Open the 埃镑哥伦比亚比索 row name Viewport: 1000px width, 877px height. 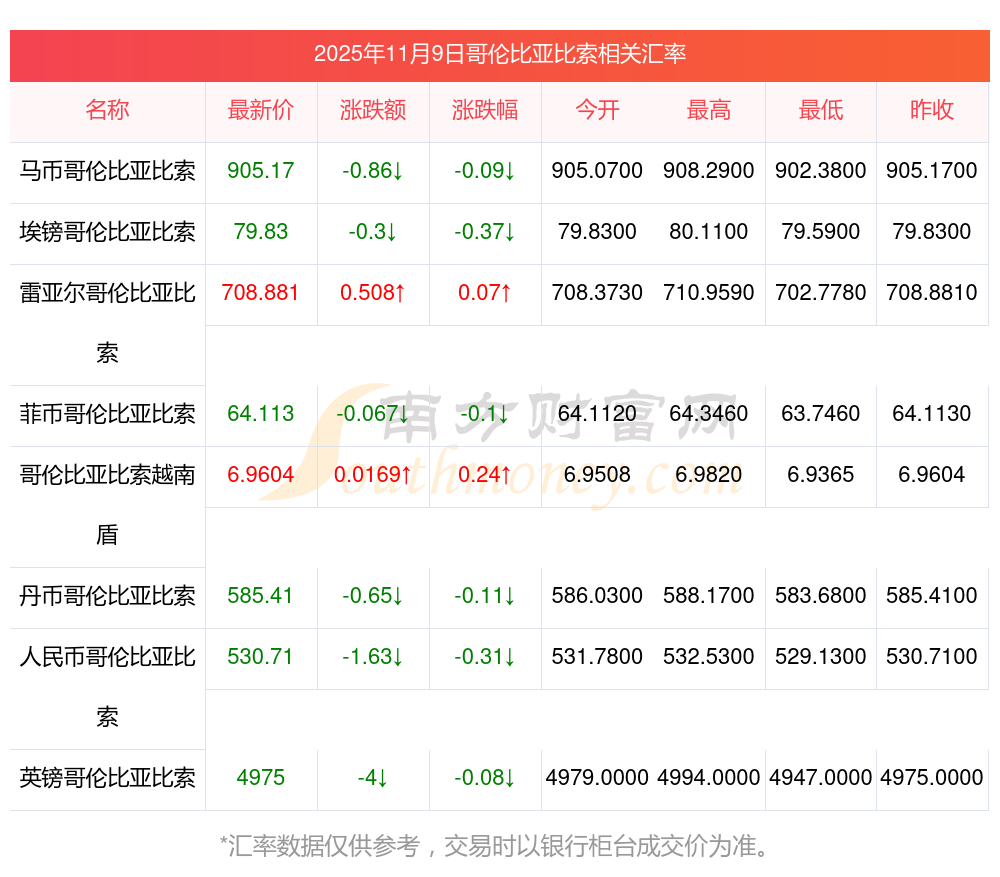tap(107, 232)
